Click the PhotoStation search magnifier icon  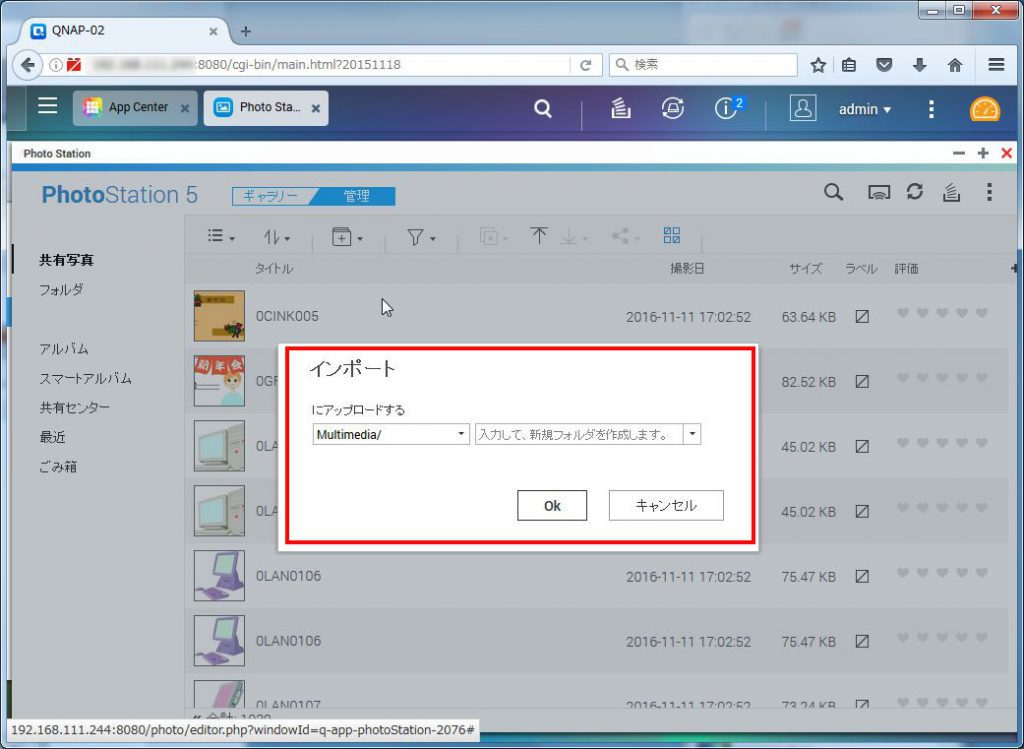pyautogui.click(x=833, y=192)
